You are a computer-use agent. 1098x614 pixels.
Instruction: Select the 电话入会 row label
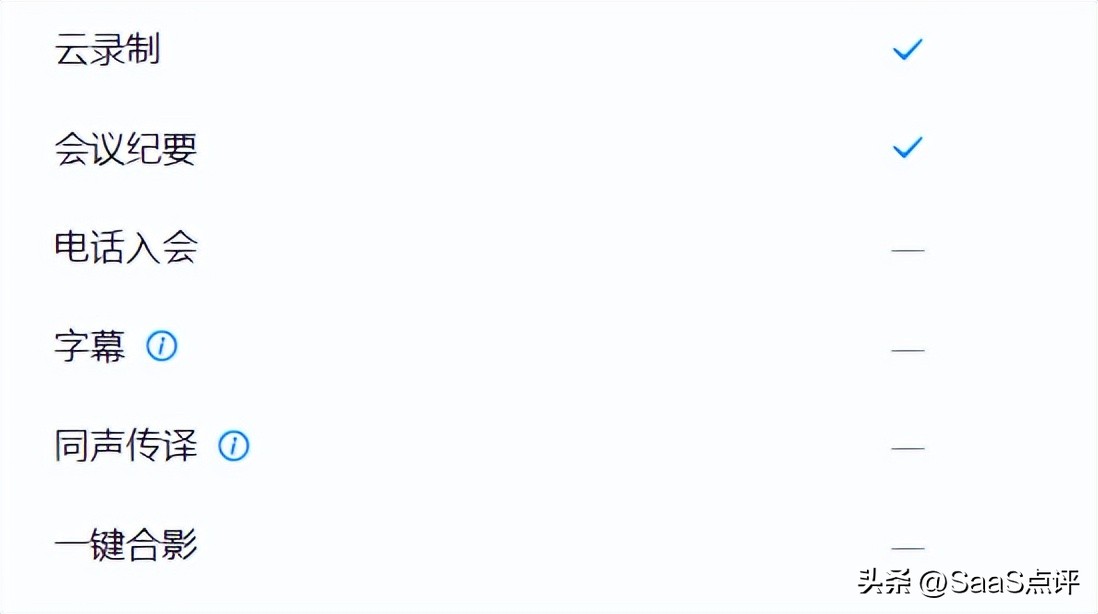[x=125, y=247]
